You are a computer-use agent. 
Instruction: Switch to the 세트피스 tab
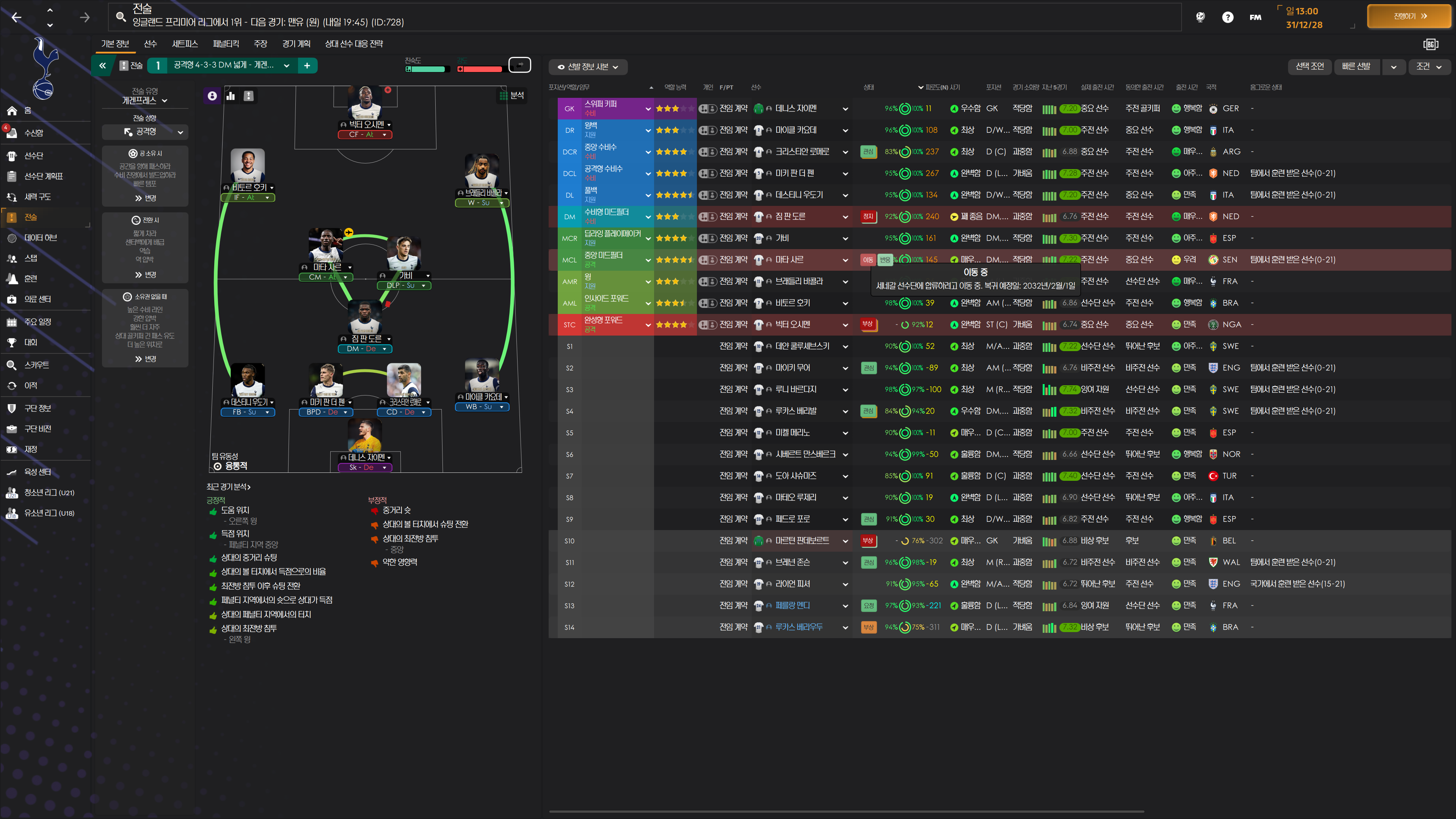pos(185,44)
